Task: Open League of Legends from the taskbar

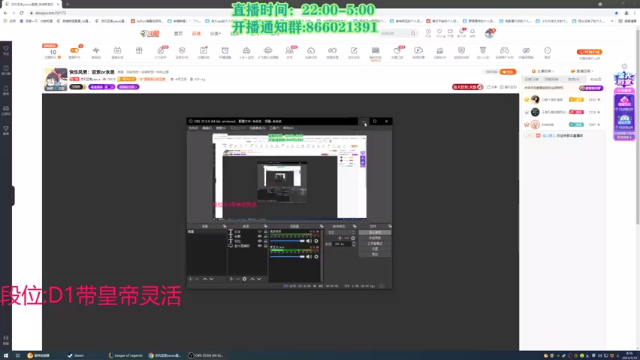Action: [126, 356]
